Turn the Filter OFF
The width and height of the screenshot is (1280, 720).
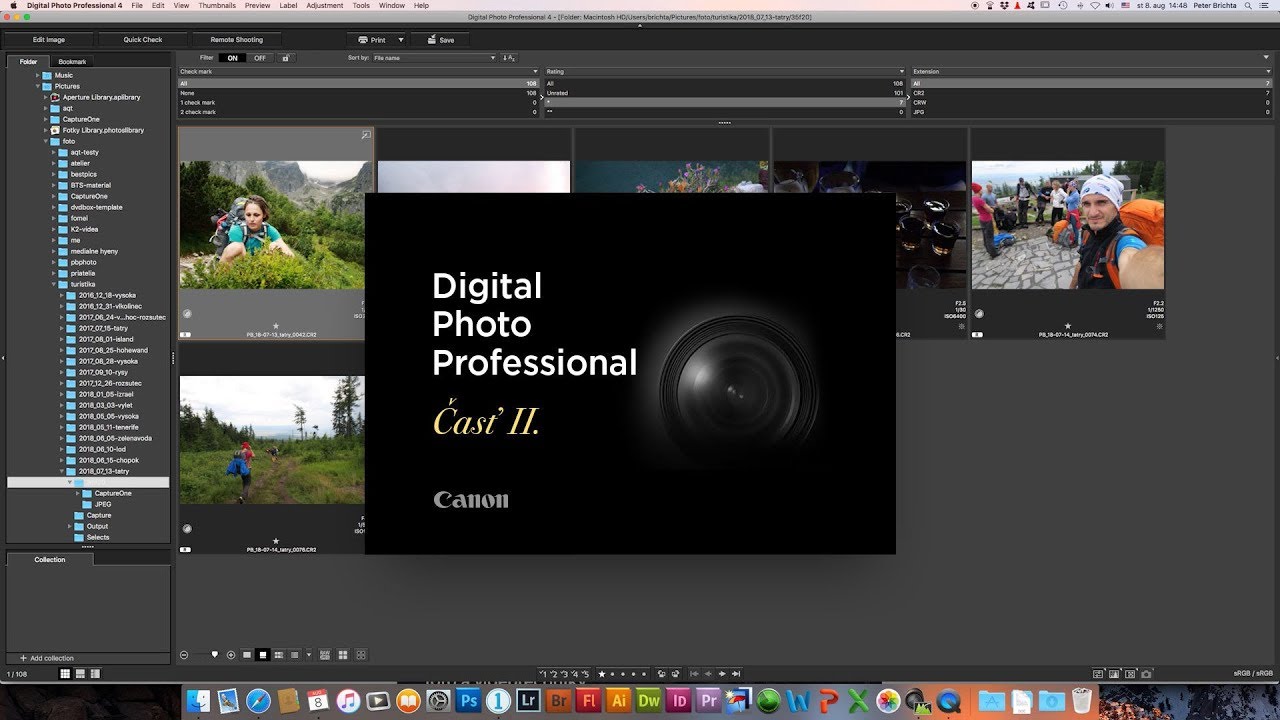coord(260,58)
